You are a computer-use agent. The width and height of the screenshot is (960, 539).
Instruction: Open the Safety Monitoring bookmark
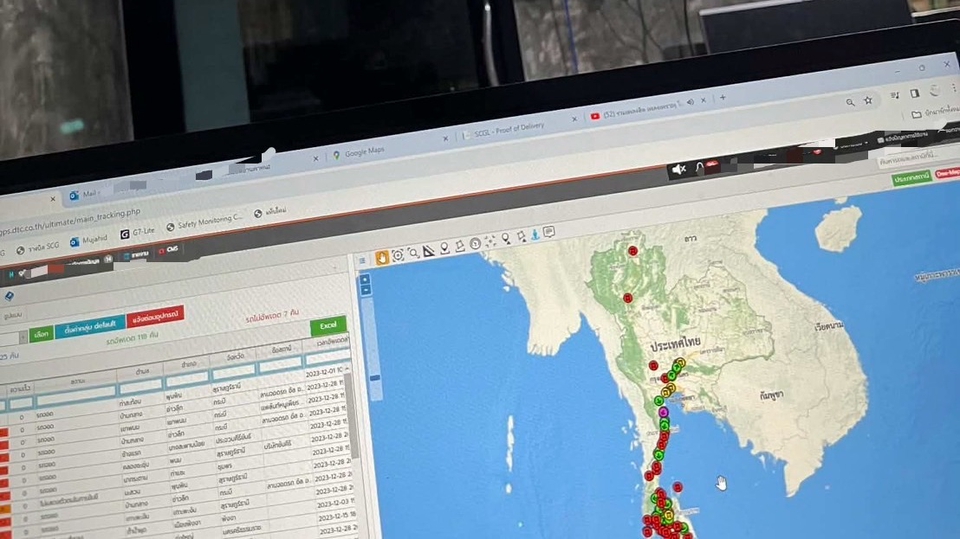[204, 224]
